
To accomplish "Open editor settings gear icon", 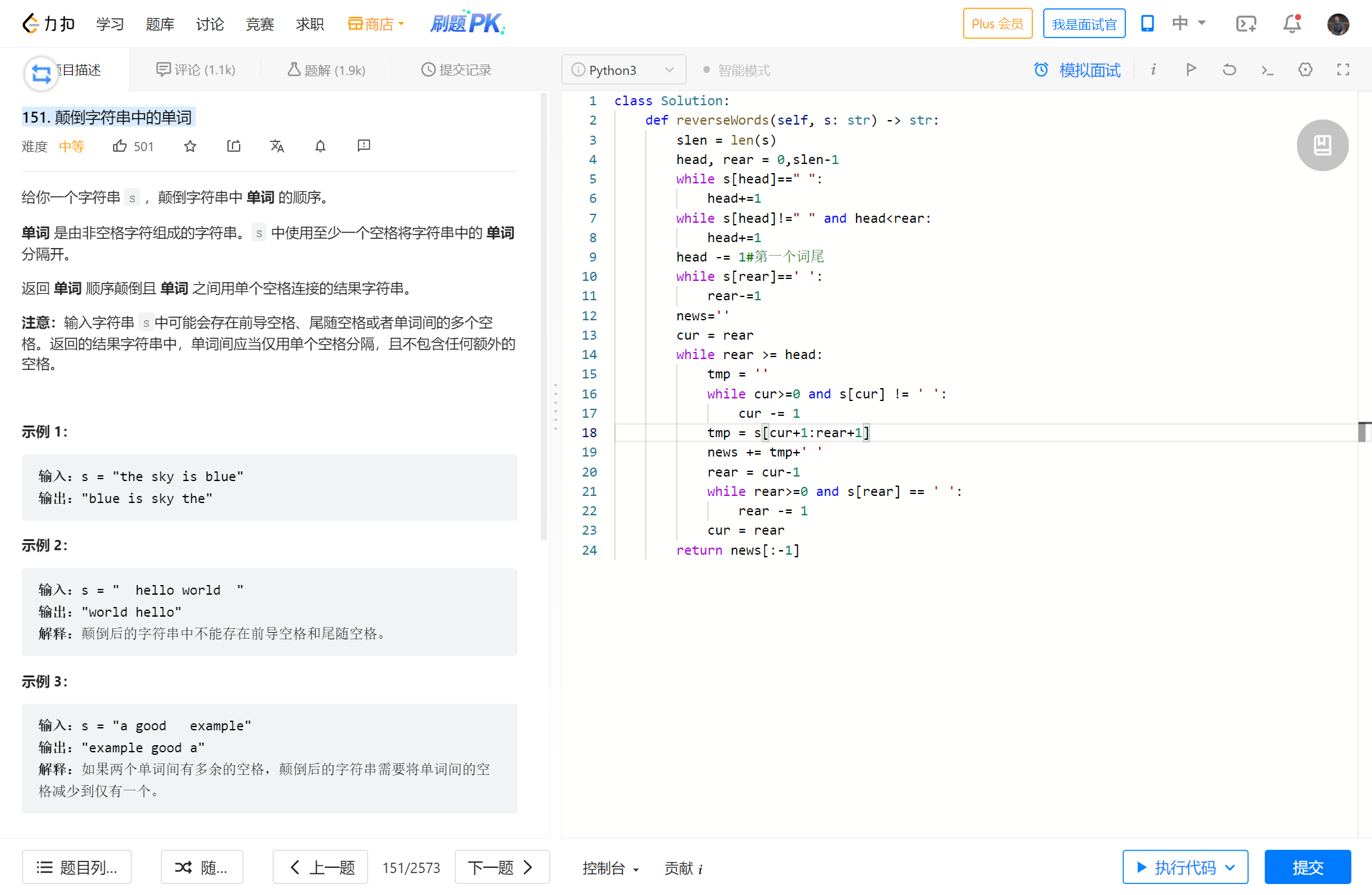I will pos(1305,70).
